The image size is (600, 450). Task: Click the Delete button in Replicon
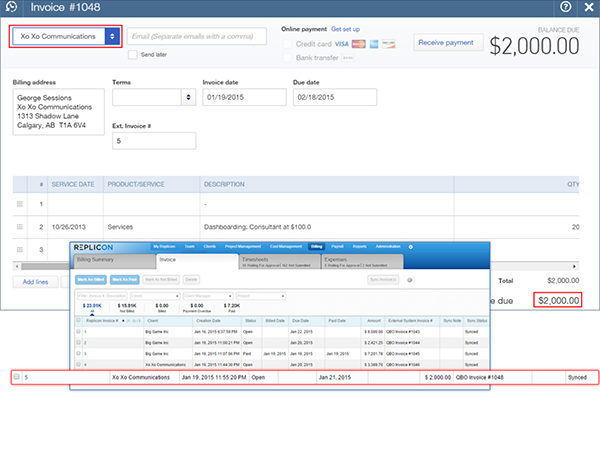(x=191, y=280)
